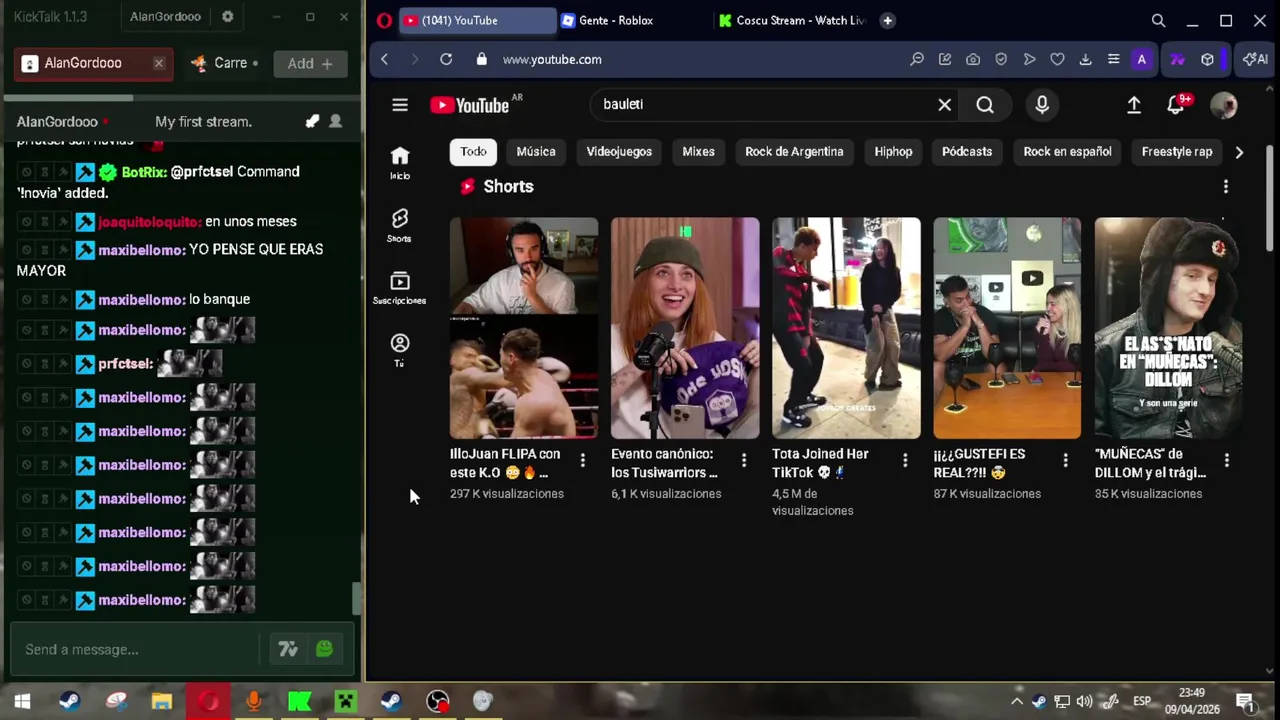Open KickTalk settings gear icon
The height and width of the screenshot is (720, 1280).
[228, 17]
